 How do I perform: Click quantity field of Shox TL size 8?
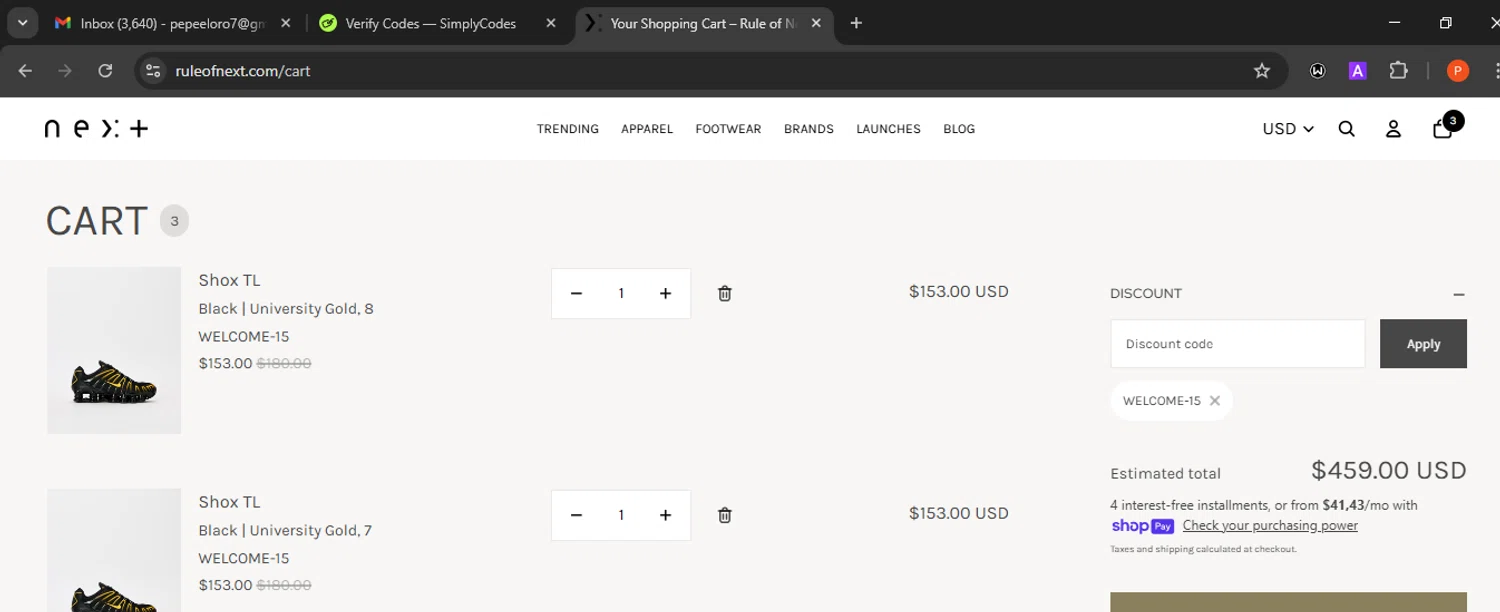621,293
